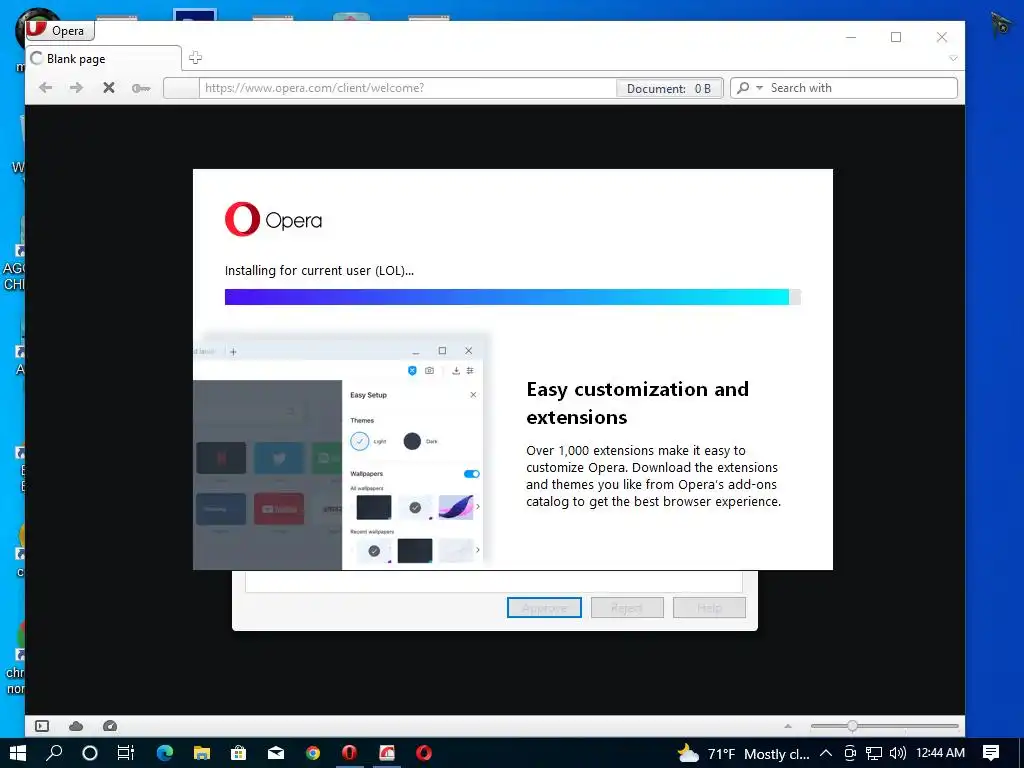Screen dimensions: 1024x768
Task: Stop page loading with X icon
Action: [x=108, y=88]
